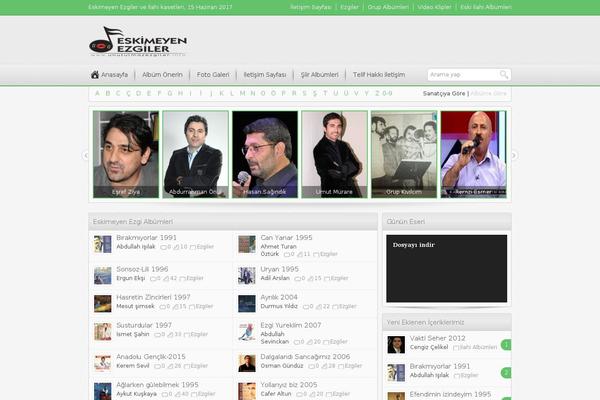
Task: Show next artists with right carousel arrow
Action: click(x=514, y=155)
